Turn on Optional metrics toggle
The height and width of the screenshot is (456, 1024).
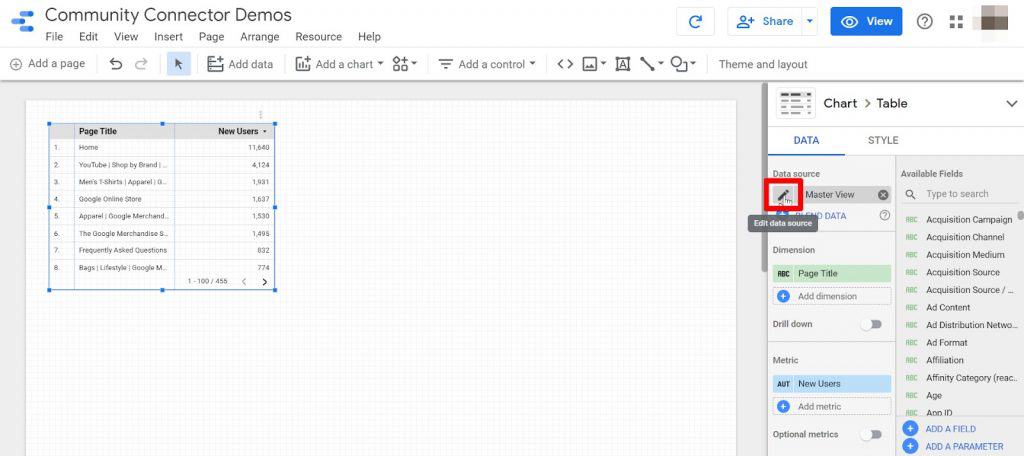[x=872, y=434]
